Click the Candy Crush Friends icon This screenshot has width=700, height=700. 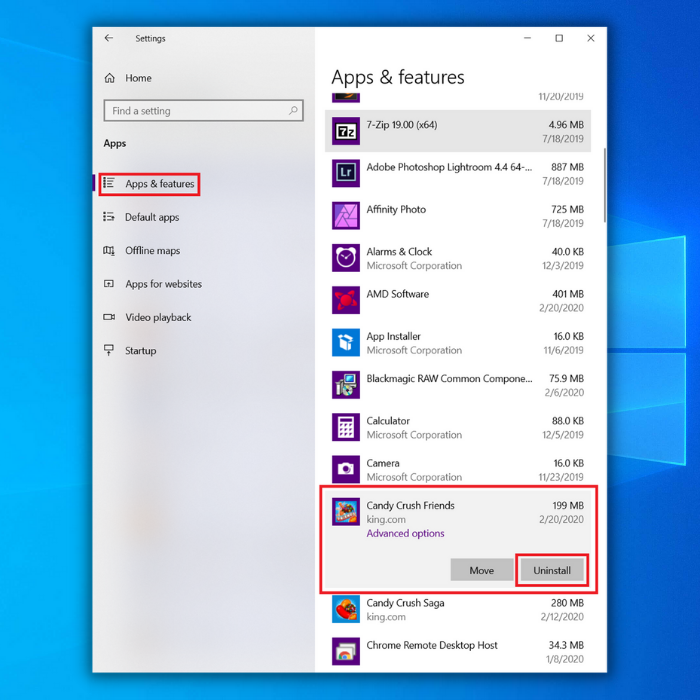(x=346, y=512)
